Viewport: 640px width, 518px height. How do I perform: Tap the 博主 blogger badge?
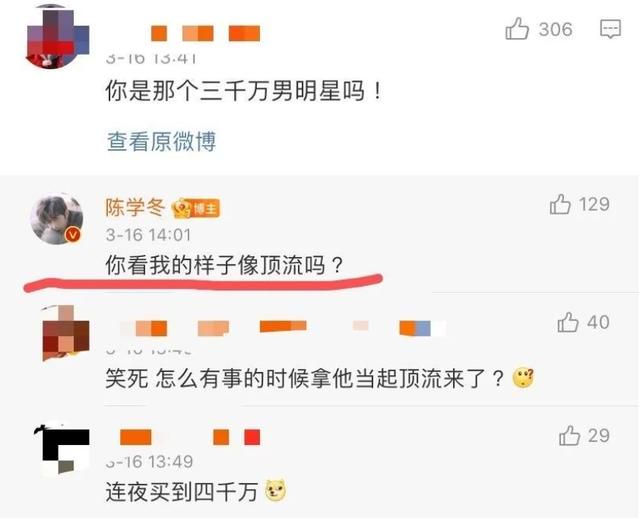(196, 209)
